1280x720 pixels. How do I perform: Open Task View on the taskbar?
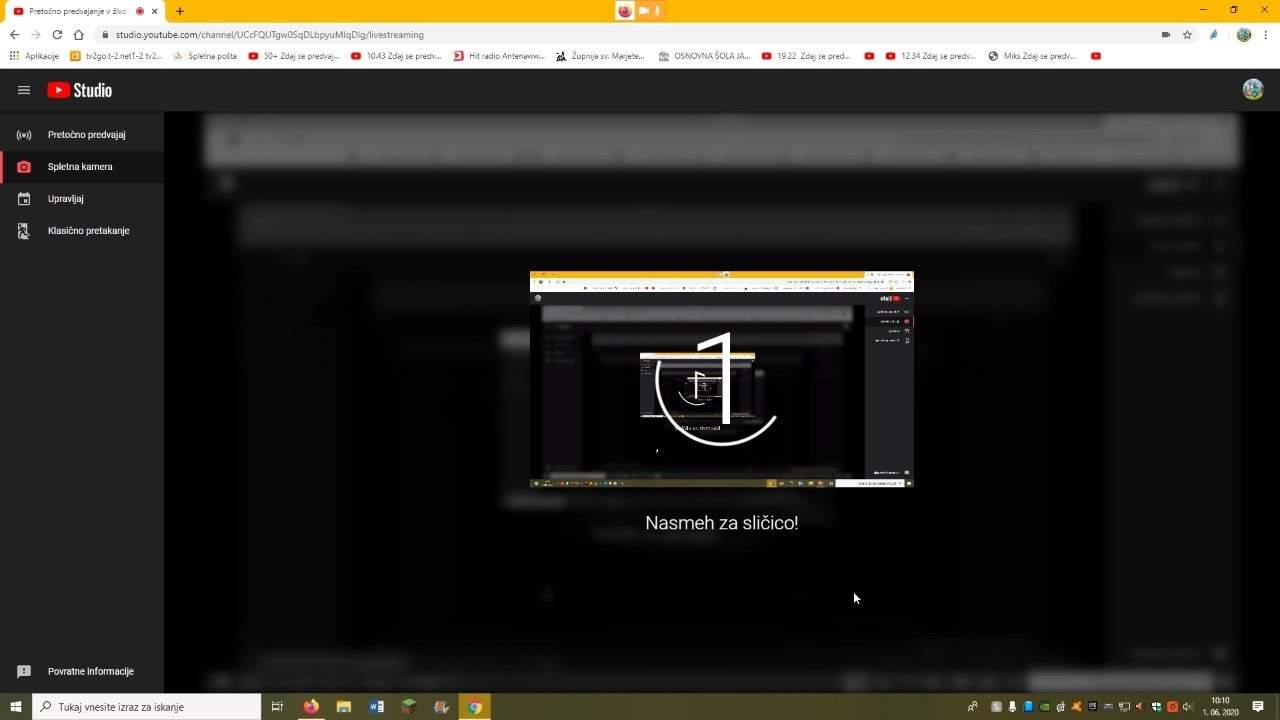click(278, 707)
